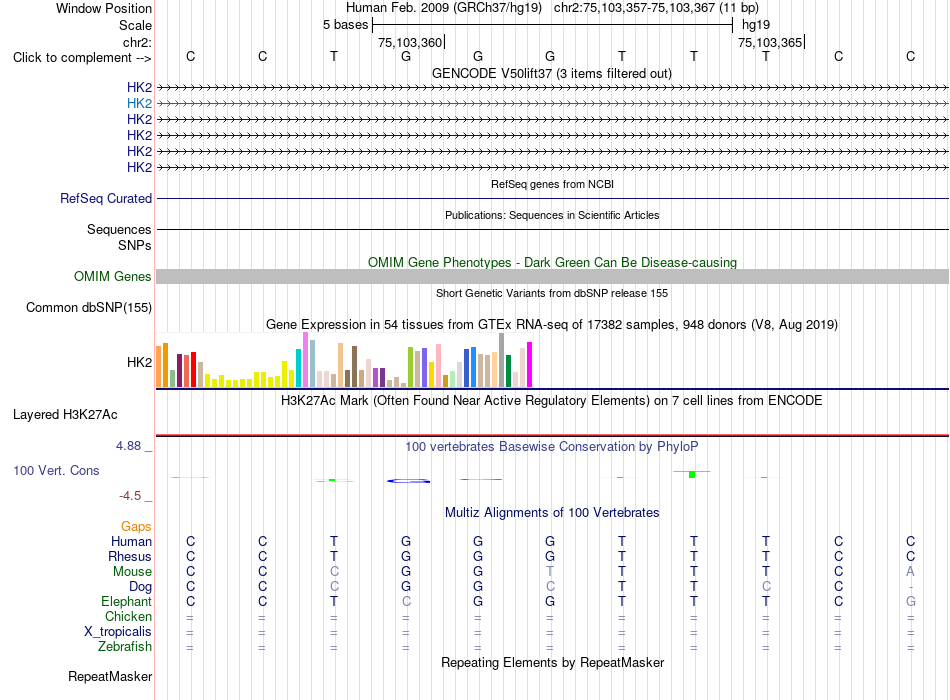
Task: Select the light-blue HK2 transcript label
Action: [x=139, y=104]
